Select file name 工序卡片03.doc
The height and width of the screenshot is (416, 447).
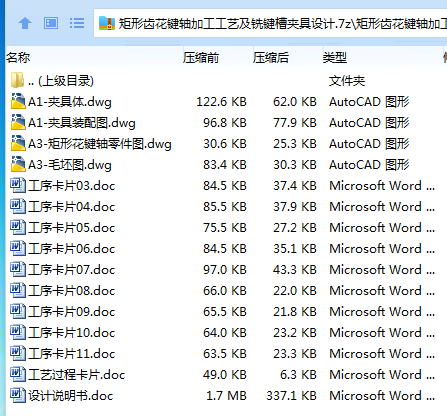pyautogui.click(x=71, y=186)
